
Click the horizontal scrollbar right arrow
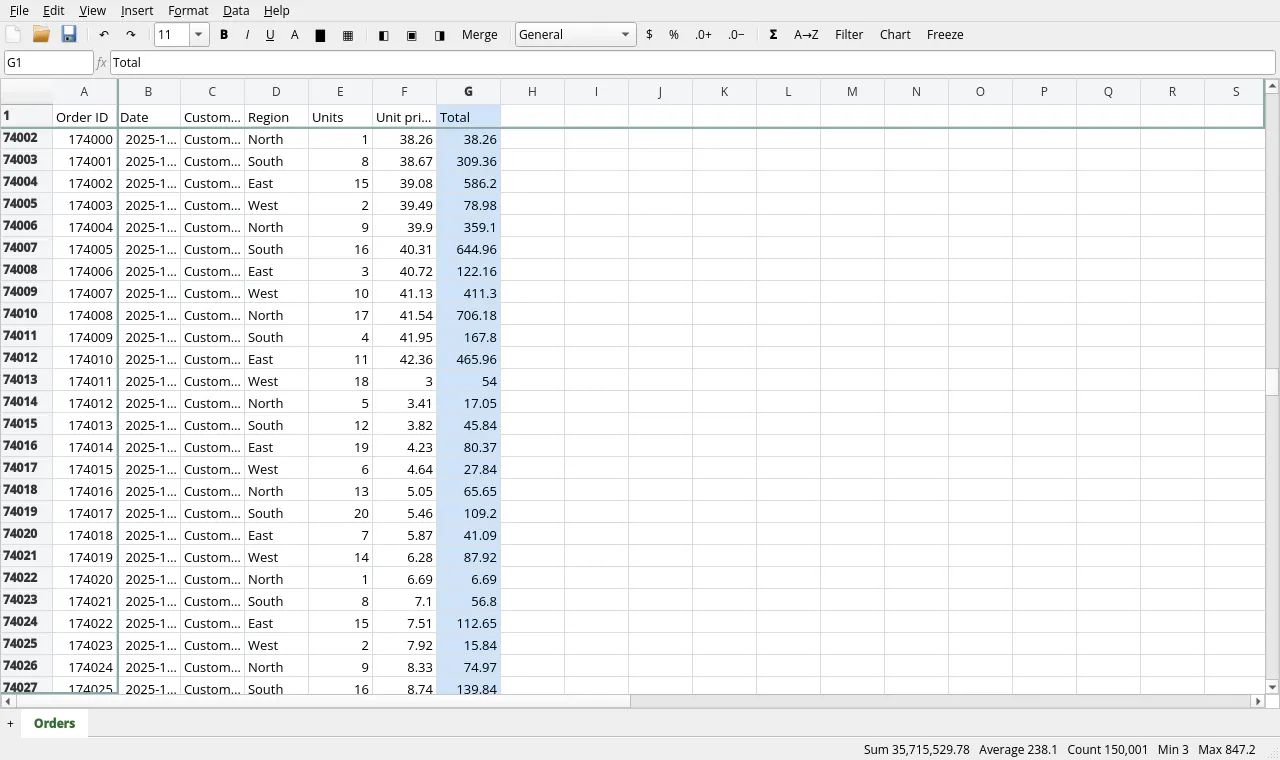1258,701
